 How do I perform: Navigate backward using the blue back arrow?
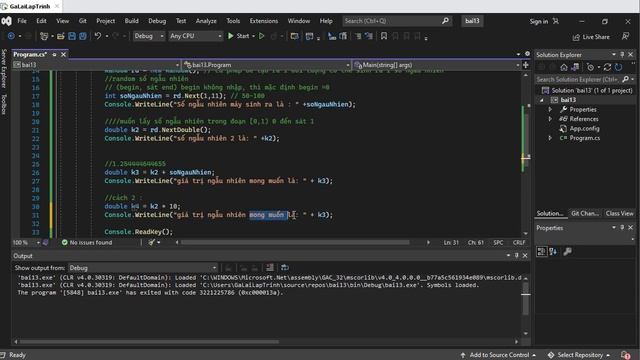click(11, 36)
